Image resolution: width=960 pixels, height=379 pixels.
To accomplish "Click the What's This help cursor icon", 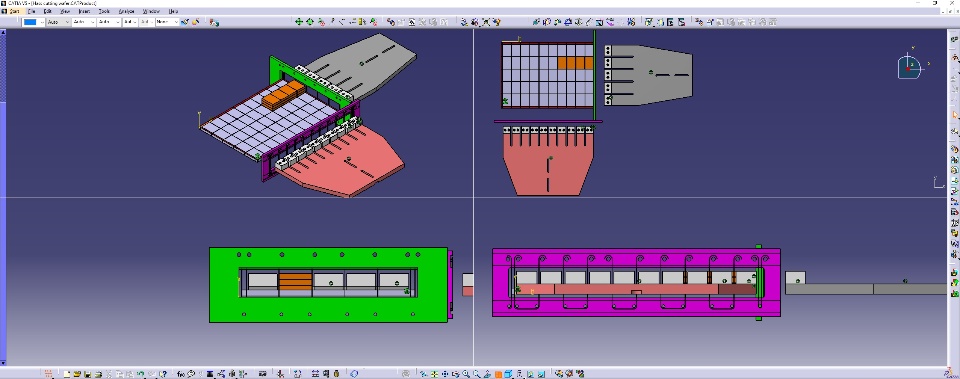I will (x=163, y=373).
